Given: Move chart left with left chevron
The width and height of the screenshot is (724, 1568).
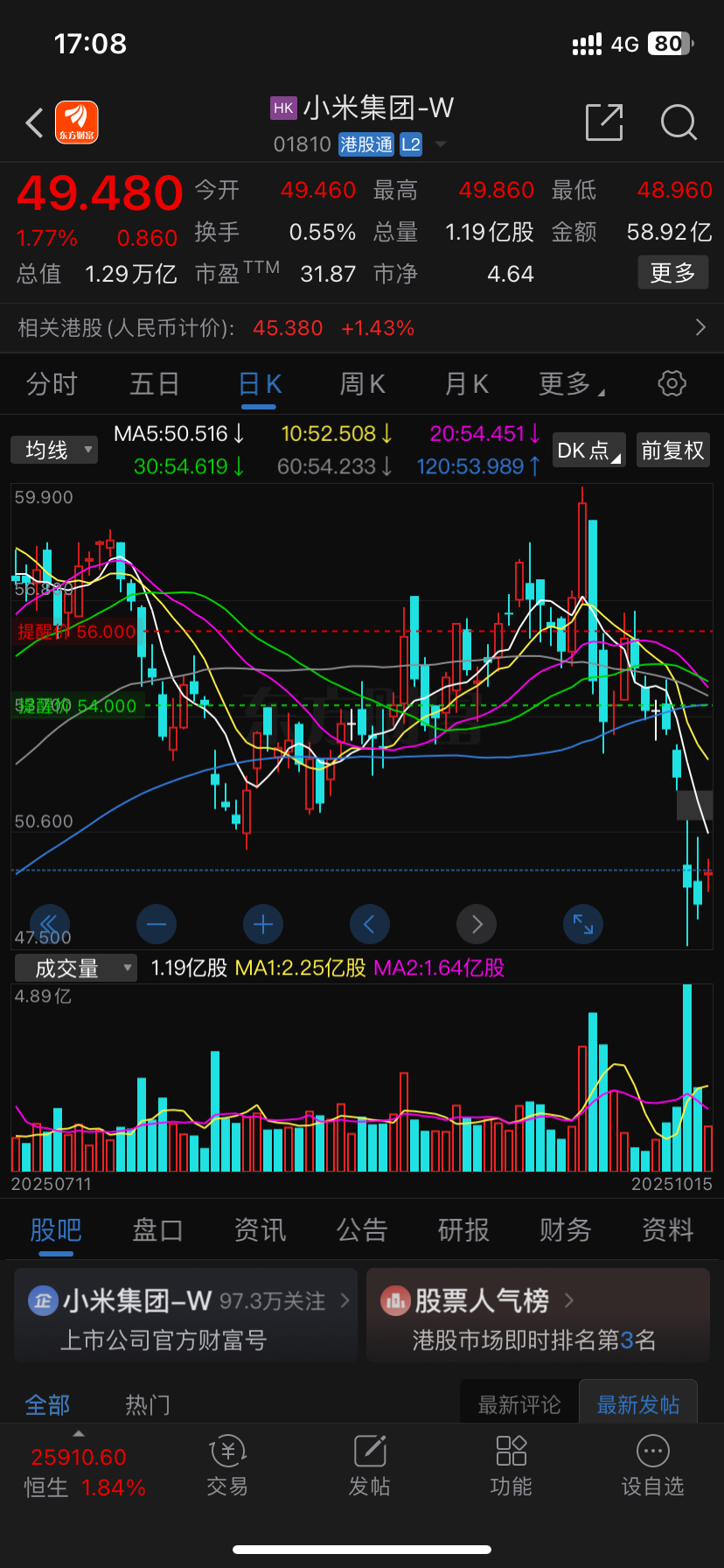Looking at the screenshot, I should coord(370,924).
